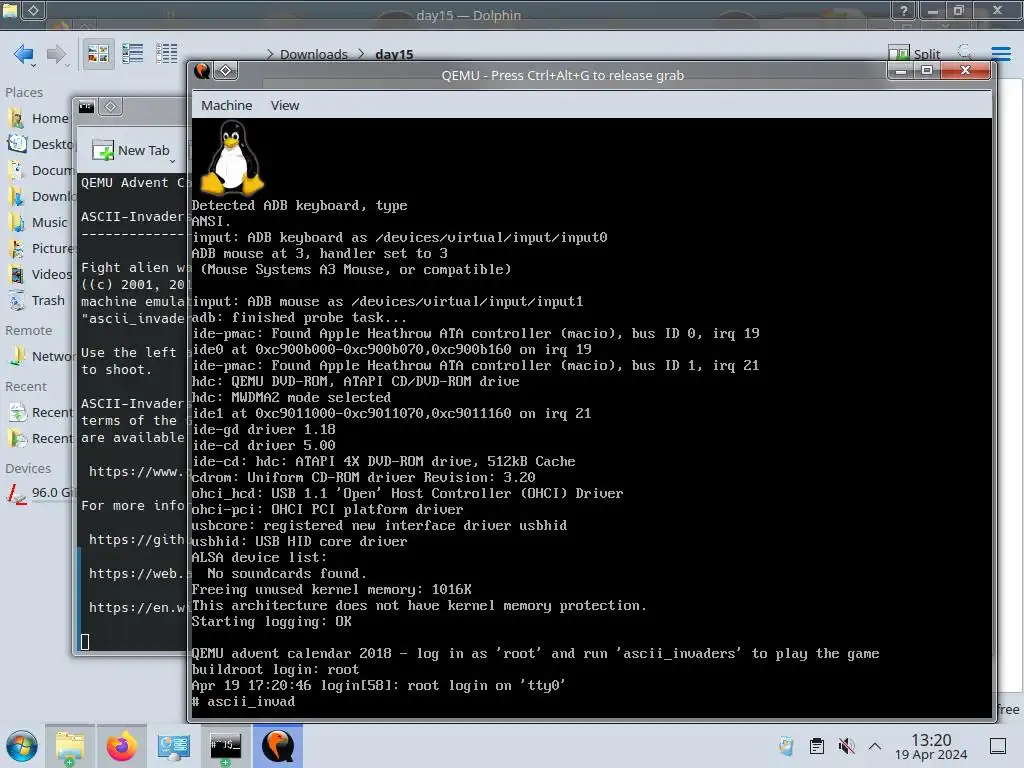Click the Split view button in Dolphin
Viewport: 1024px width, 768px height.
(914, 54)
